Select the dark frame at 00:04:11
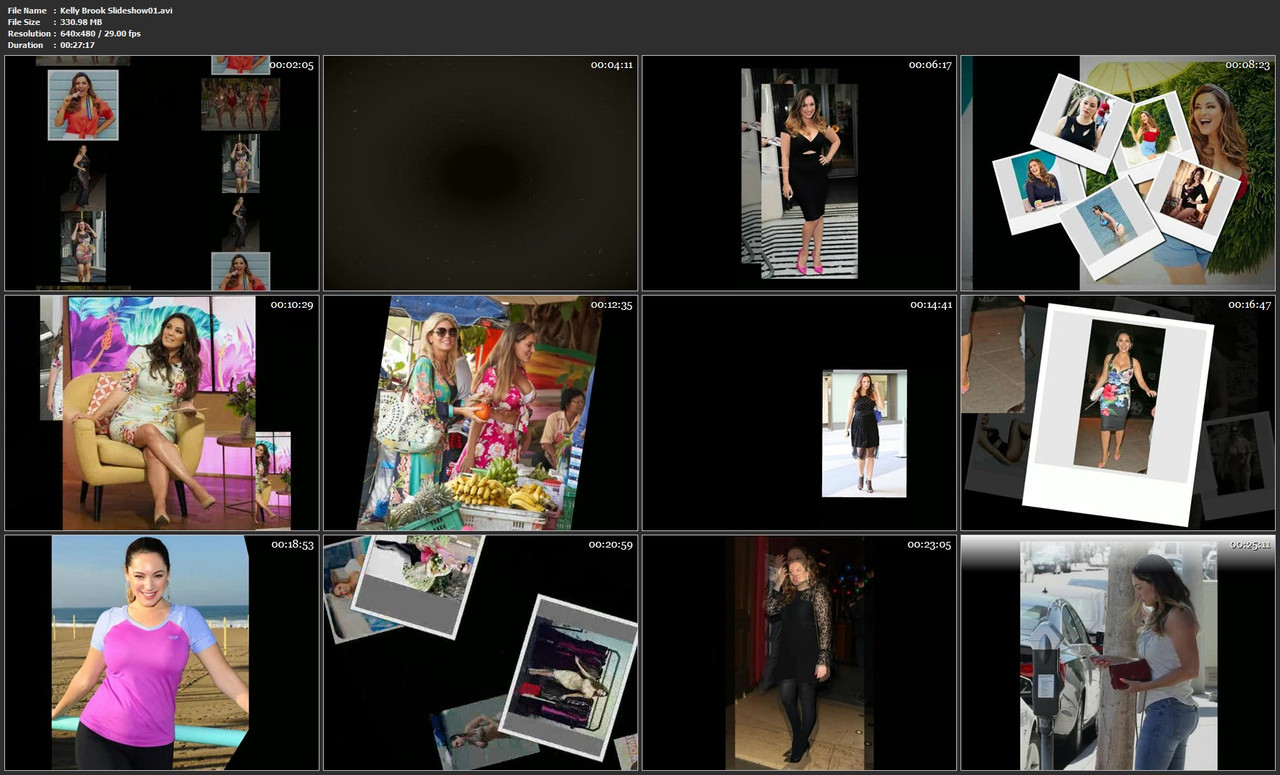Image resolution: width=1280 pixels, height=775 pixels. point(480,173)
